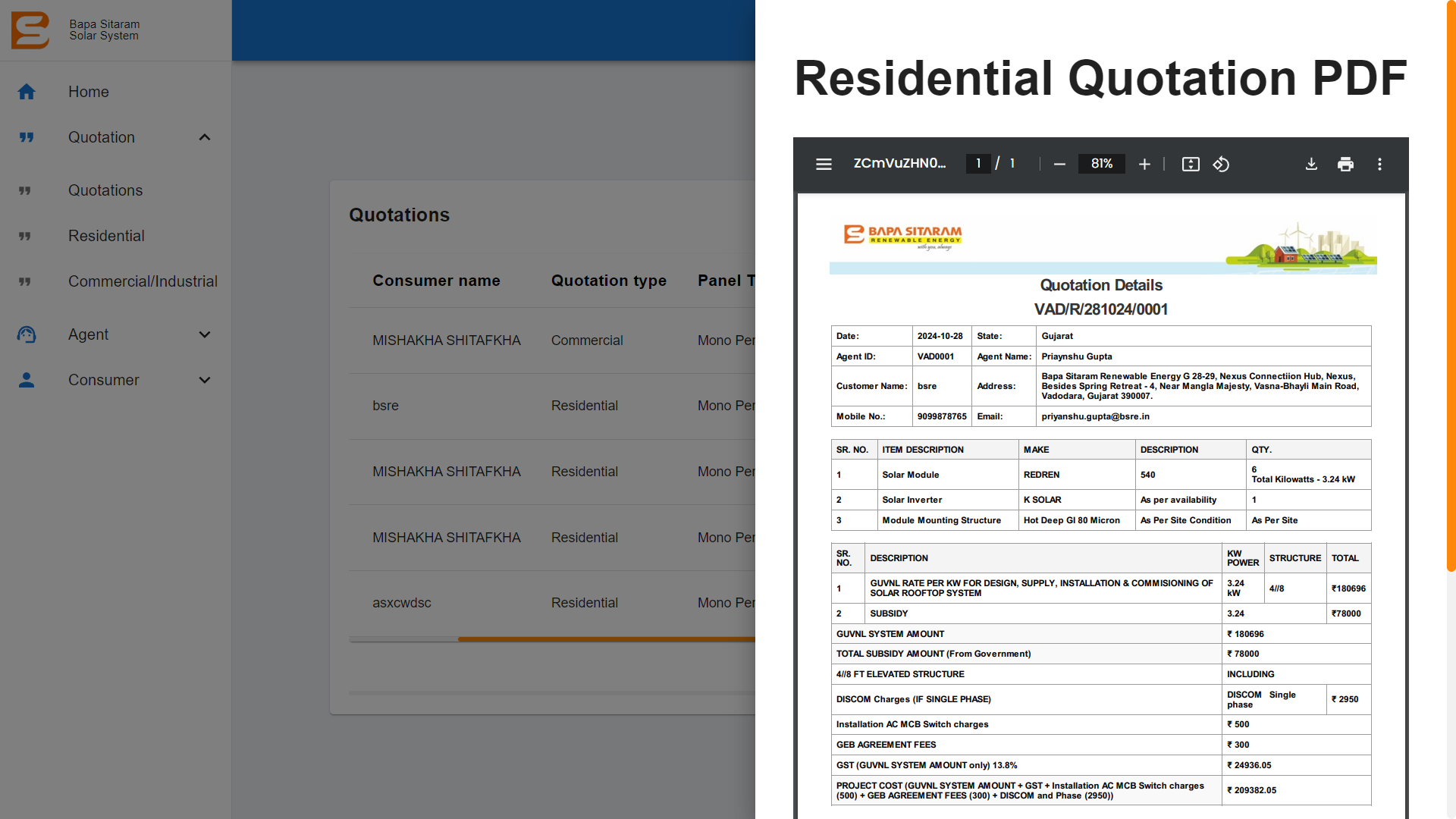Screen dimensions: 1456x819
Task: Click PDF page number field
Action: click(x=978, y=164)
